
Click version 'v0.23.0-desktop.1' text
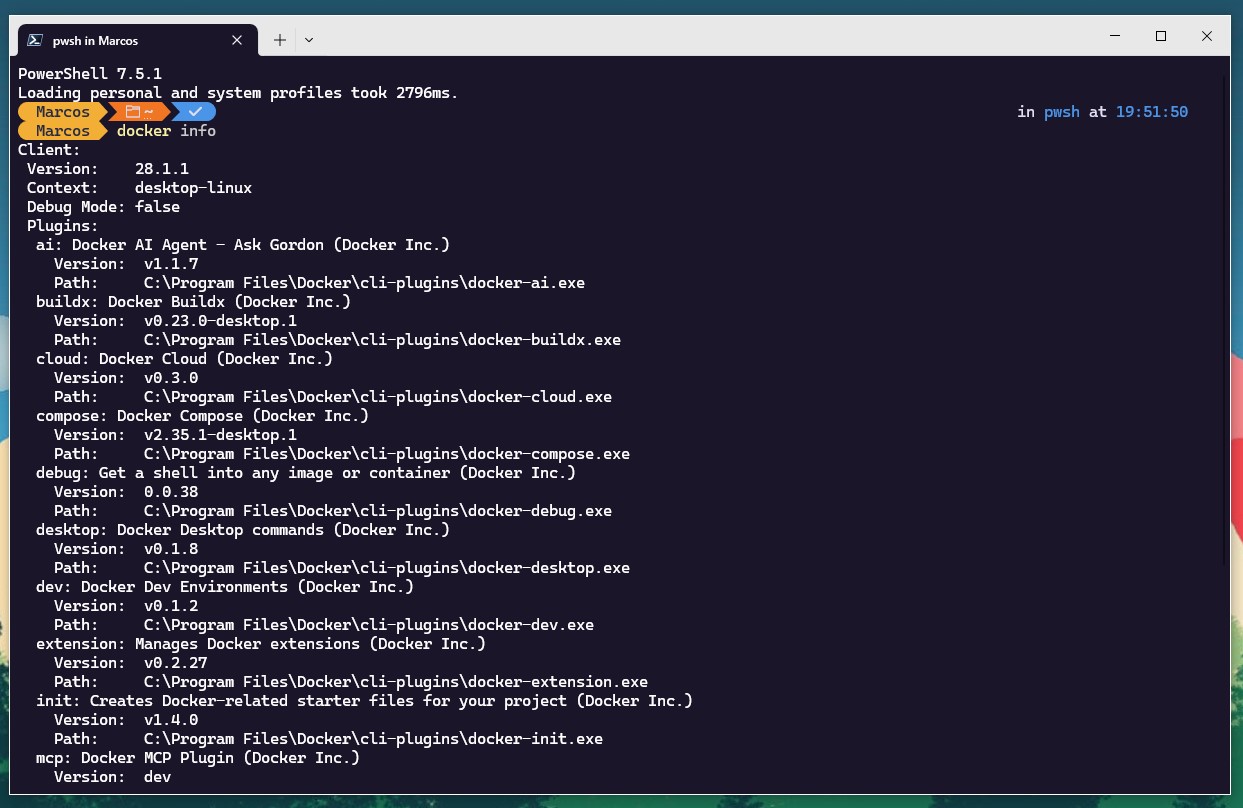pos(220,321)
